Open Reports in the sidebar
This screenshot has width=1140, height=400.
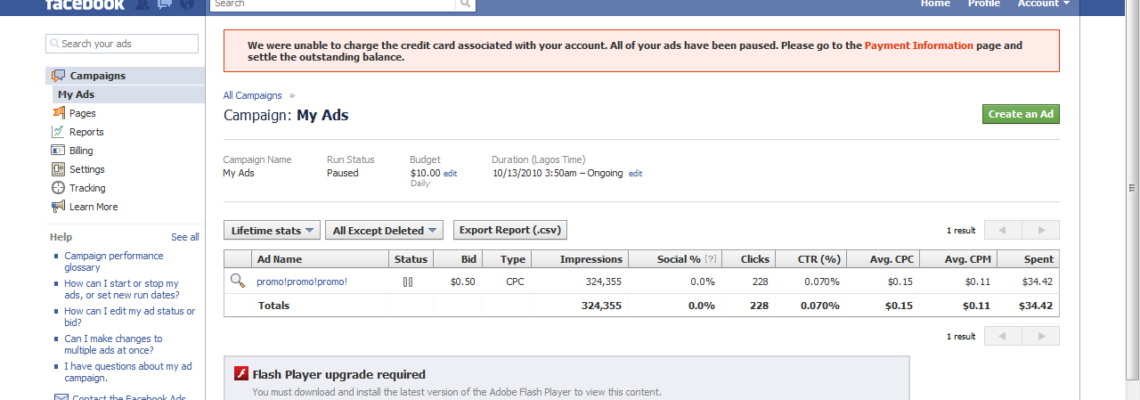click(x=87, y=132)
